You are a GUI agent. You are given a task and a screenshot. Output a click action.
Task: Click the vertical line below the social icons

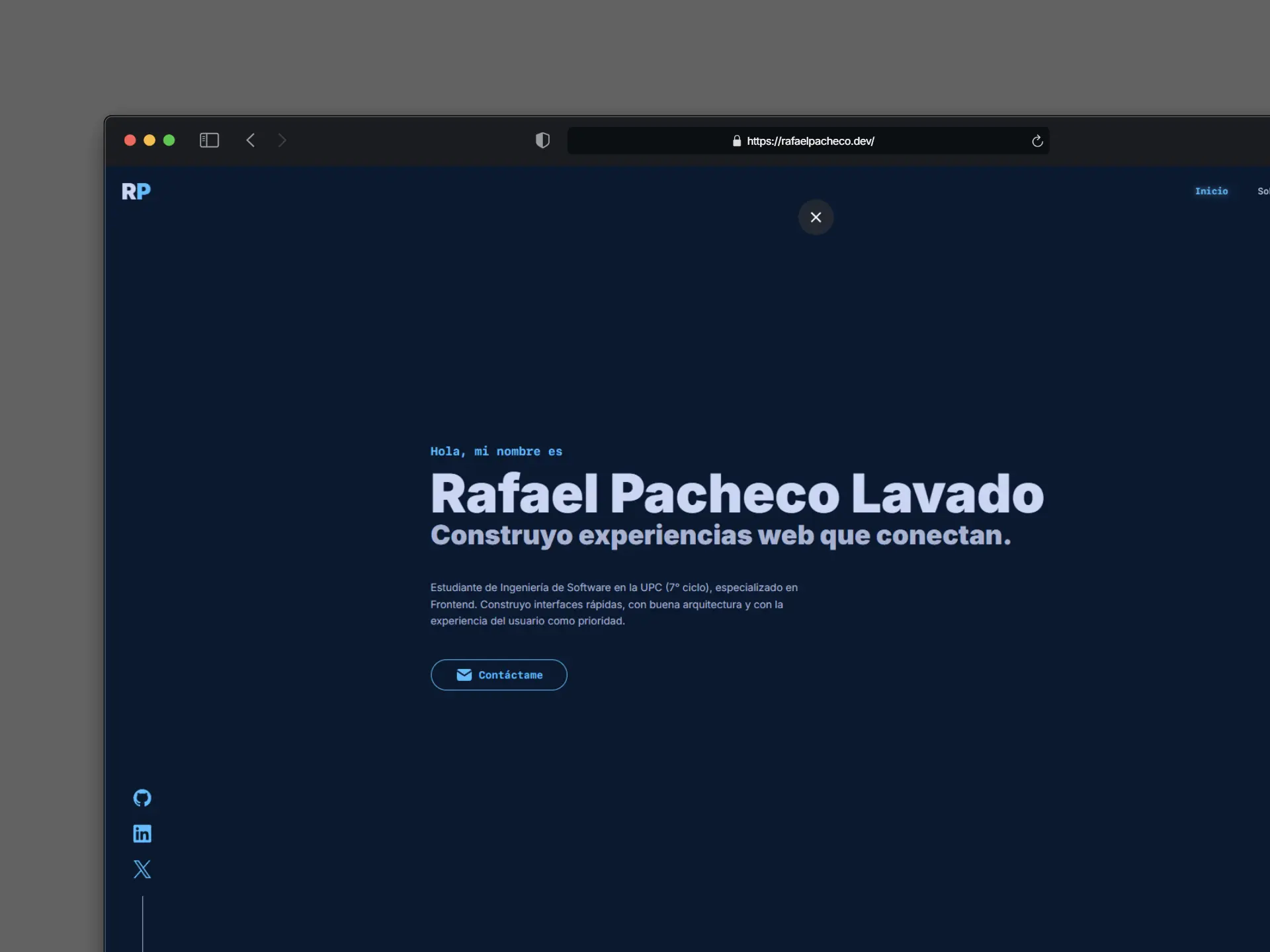pos(143,924)
